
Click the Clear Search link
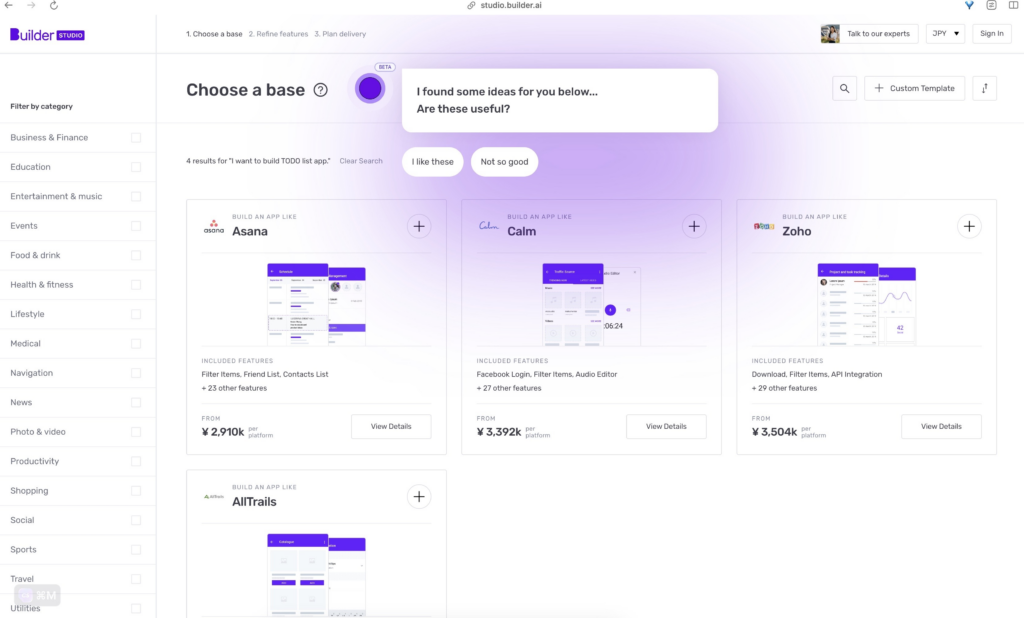[361, 161]
